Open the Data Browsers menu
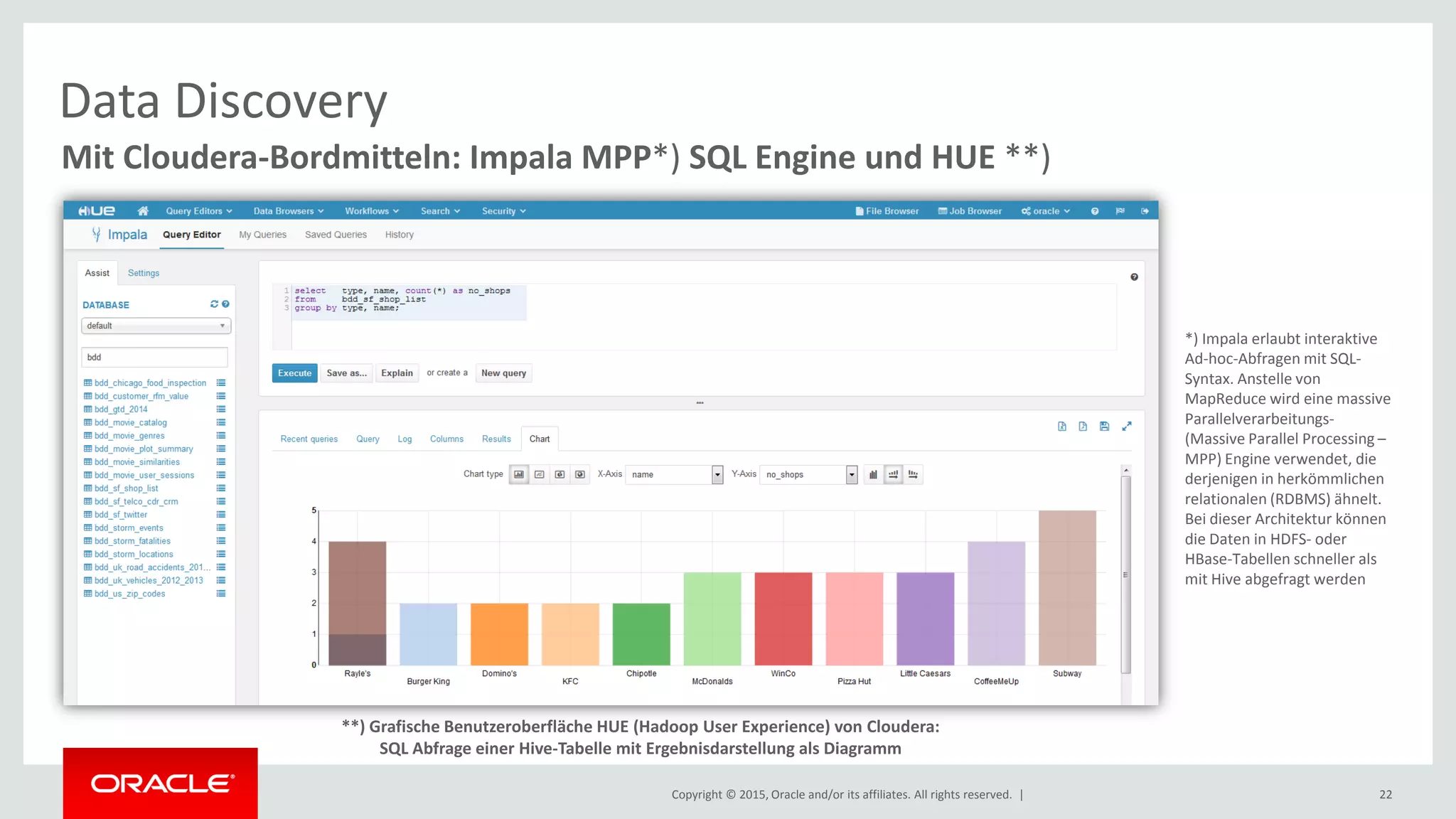Image resolution: width=1456 pixels, height=819 pixels. (x=289, y=211)
